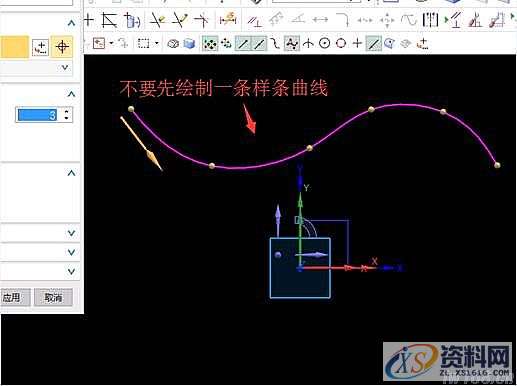Select the Make Corner tool

202,20
